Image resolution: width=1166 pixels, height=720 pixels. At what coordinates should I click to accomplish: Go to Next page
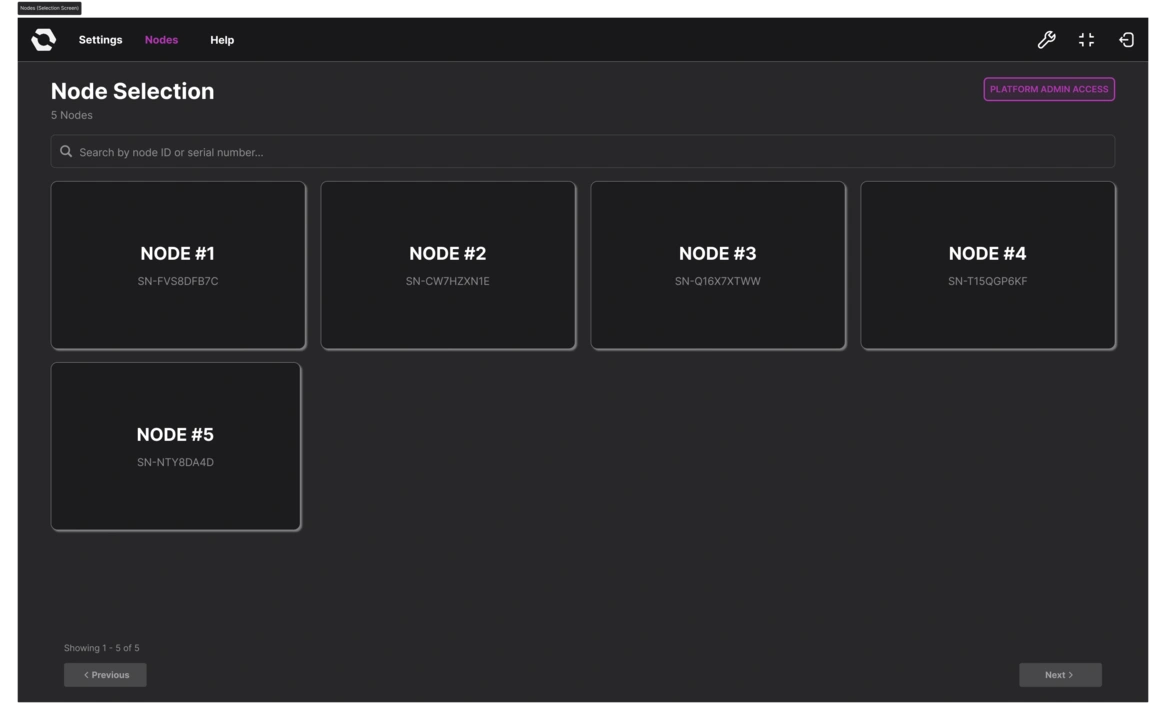tap(1060, 675)
